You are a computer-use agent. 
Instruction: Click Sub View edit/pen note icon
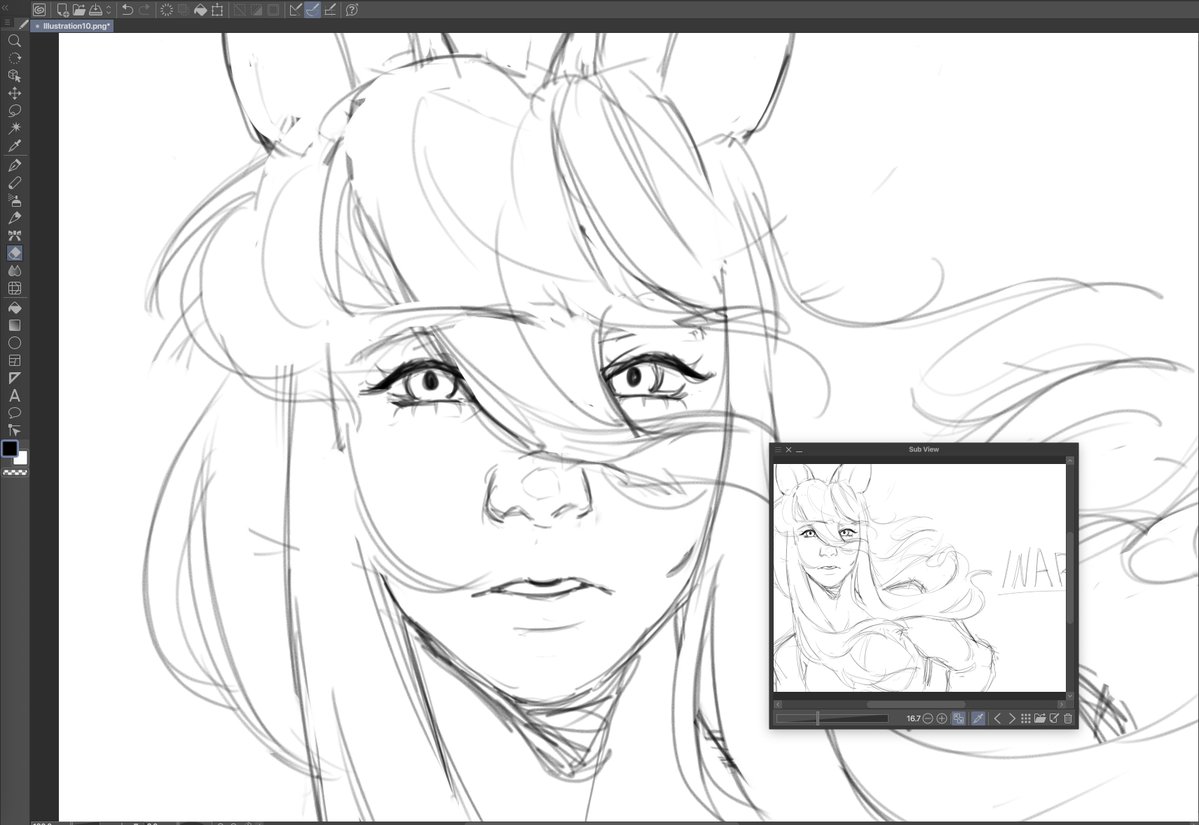[1054, 719]
